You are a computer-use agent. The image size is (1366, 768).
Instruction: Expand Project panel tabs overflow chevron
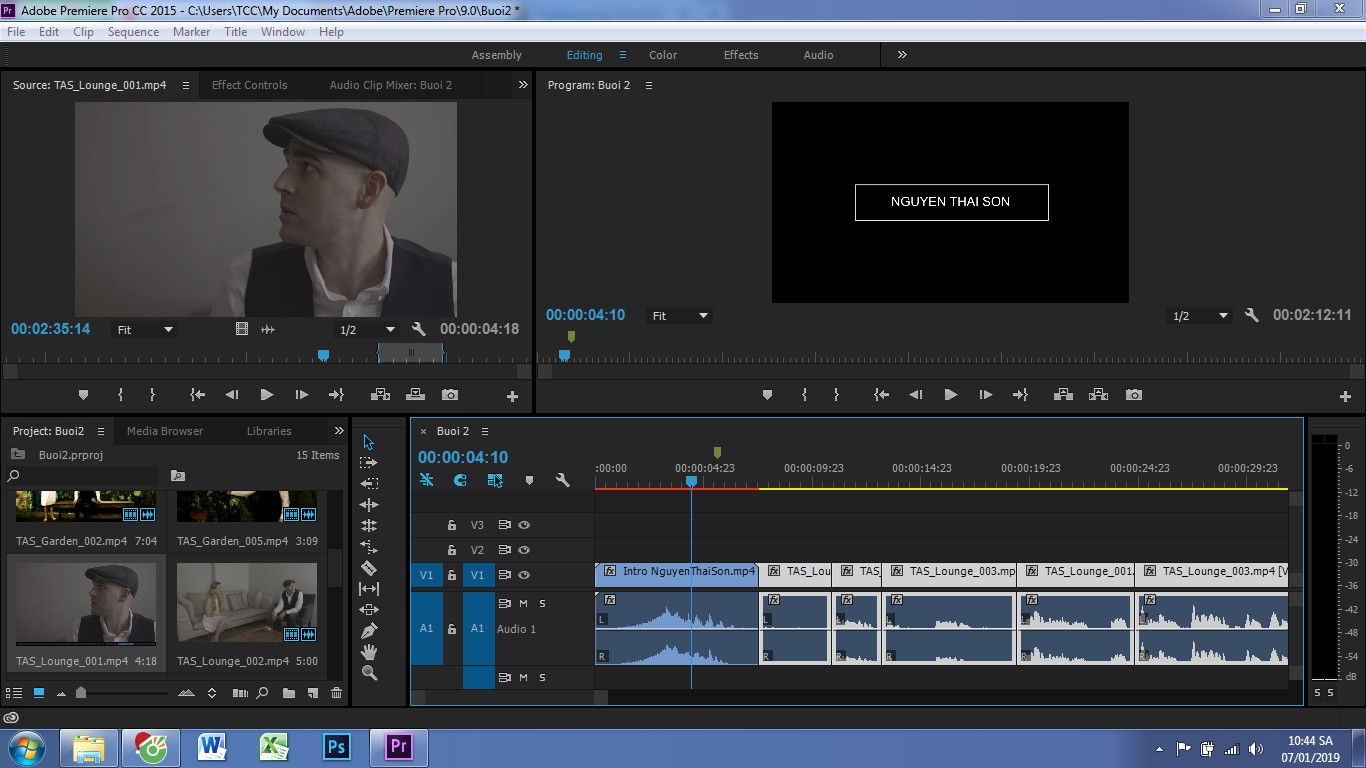[339, 431]
